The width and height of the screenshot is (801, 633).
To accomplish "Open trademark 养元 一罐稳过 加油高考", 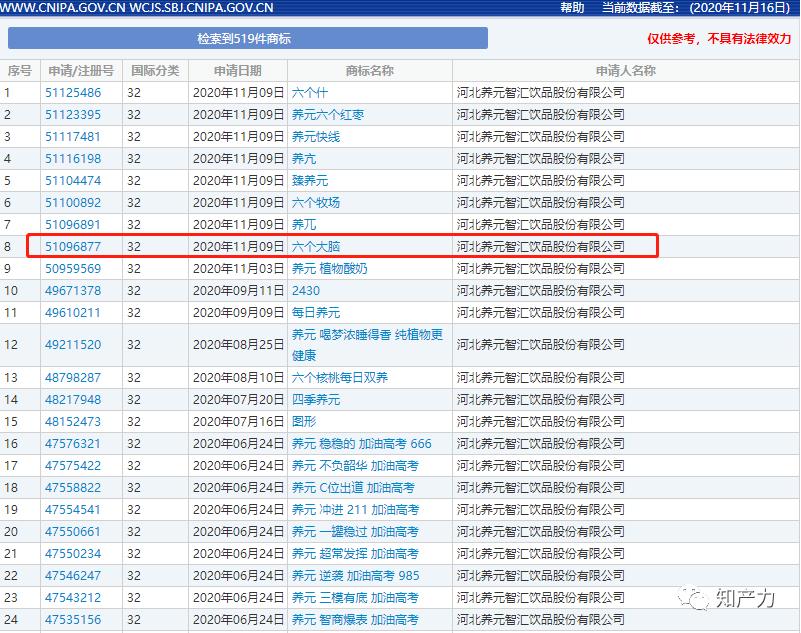I will click(355, 531).
